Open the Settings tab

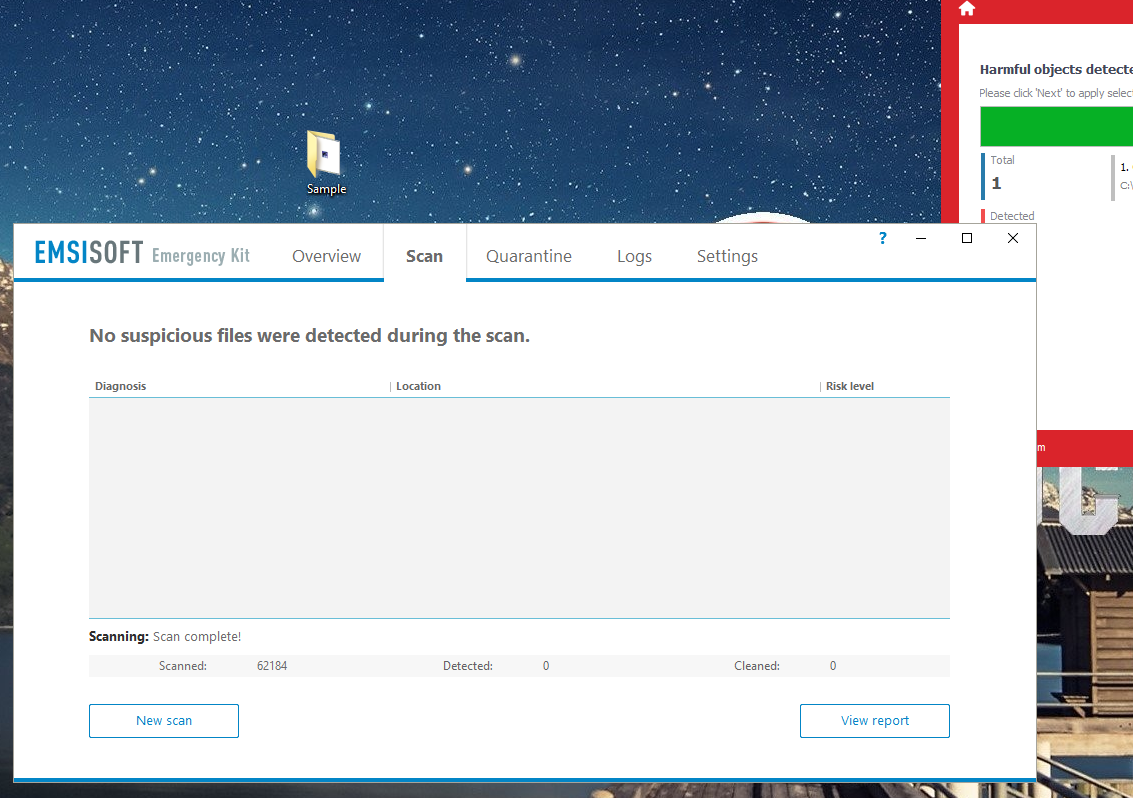click(x=727, y=256)
